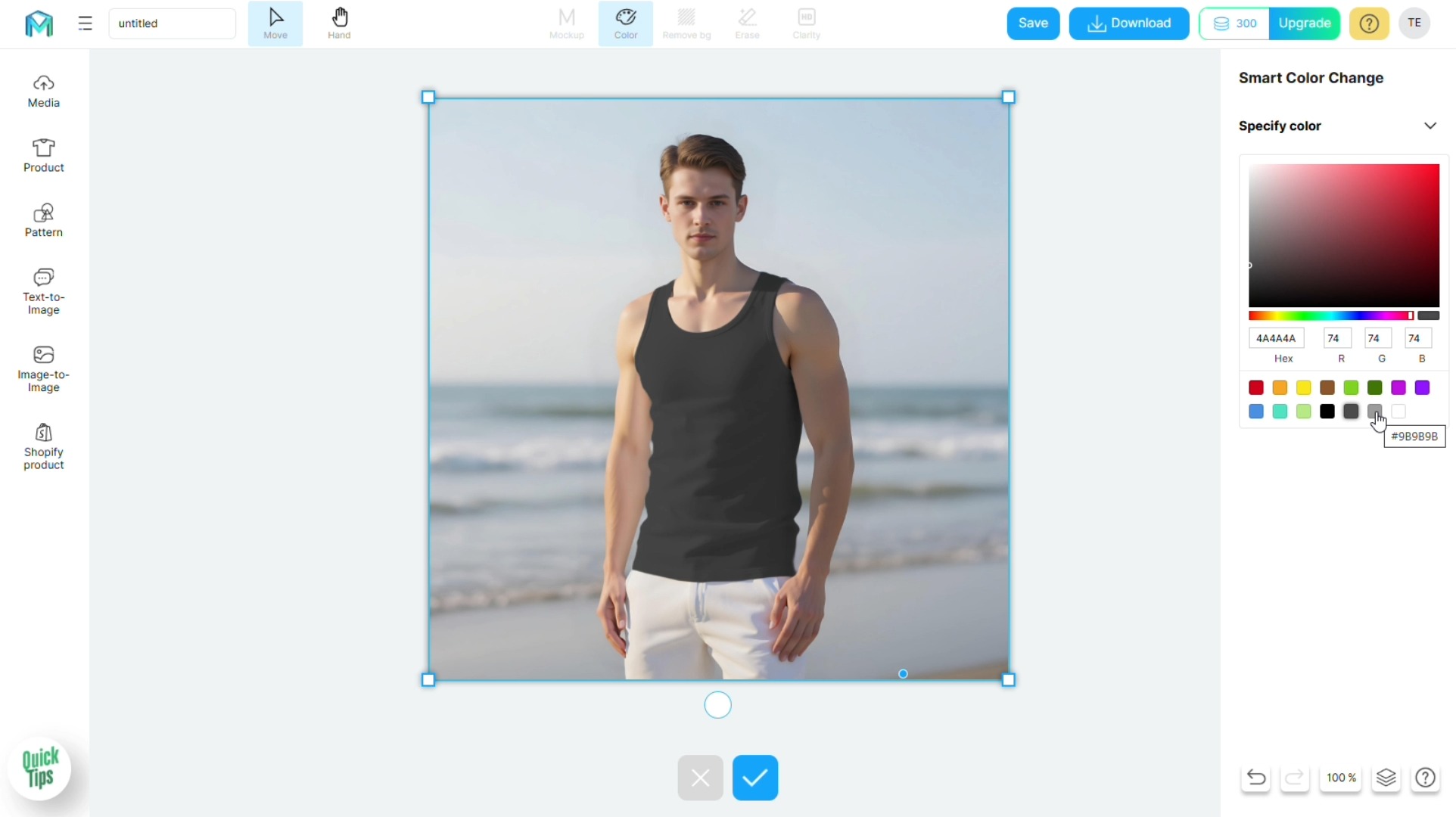Collapse the Specify color section
1456x817 pixels.
click(1430, 126)
